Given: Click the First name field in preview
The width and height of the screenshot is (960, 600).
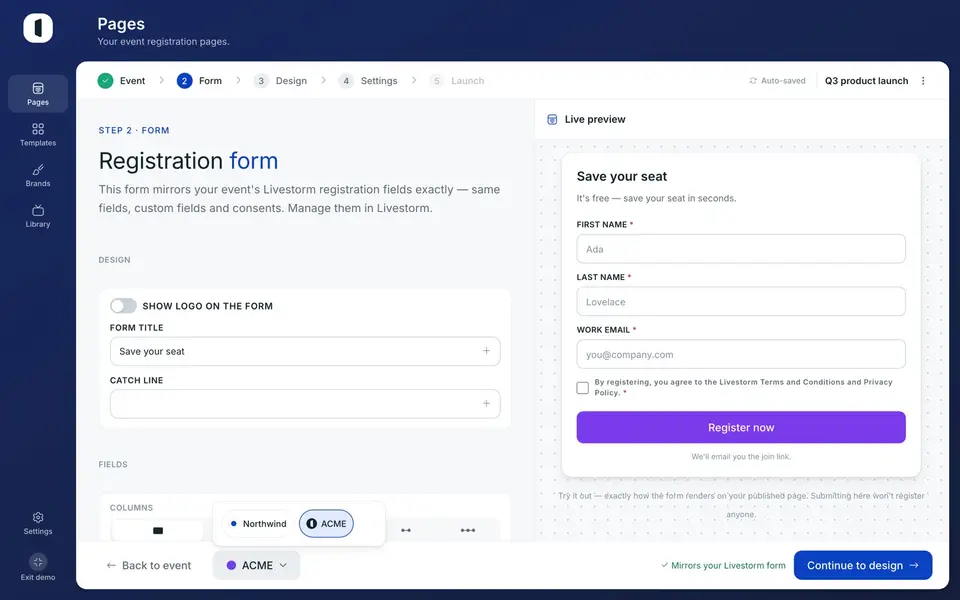Looking at the screenshot, I should [741, 249].
